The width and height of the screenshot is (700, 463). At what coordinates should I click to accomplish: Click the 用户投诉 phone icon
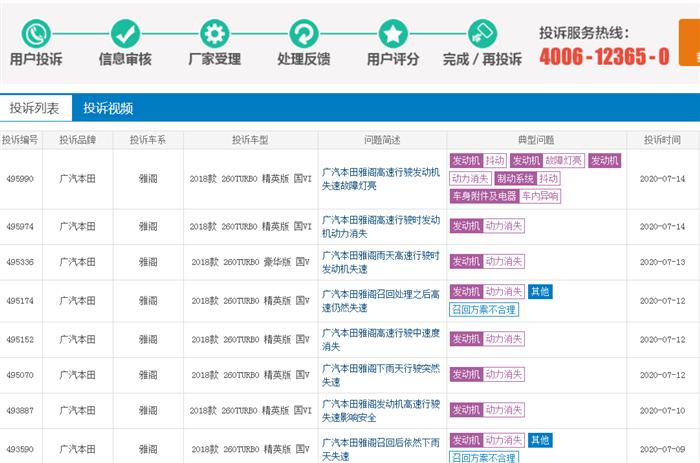coord(36,33)
